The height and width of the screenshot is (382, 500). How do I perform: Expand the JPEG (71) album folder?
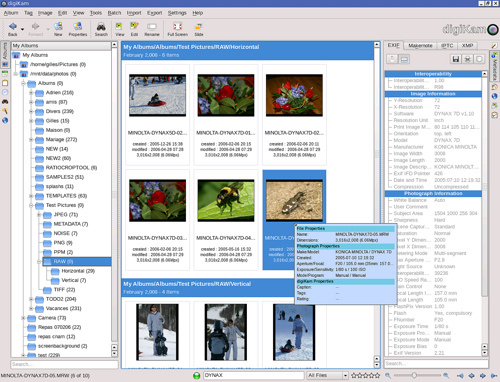(39, 215)
